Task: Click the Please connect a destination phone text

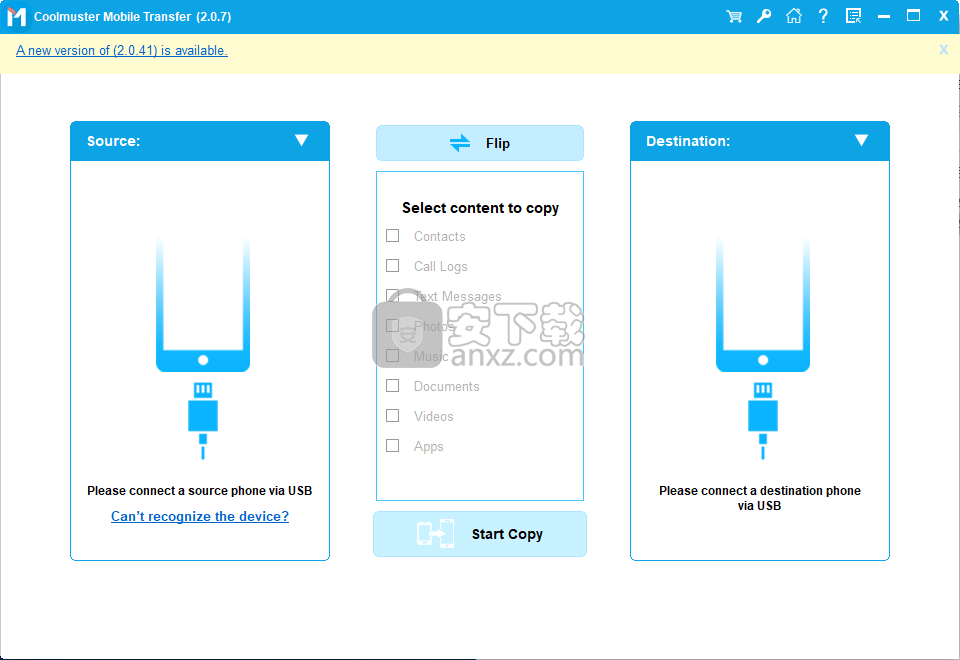Action: 760,498
